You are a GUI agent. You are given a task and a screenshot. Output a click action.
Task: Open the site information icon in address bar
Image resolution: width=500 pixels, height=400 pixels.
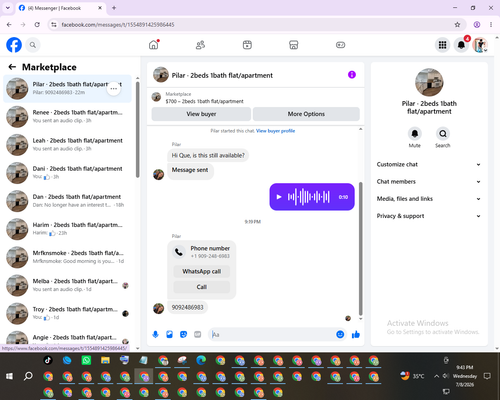point(54,25)
